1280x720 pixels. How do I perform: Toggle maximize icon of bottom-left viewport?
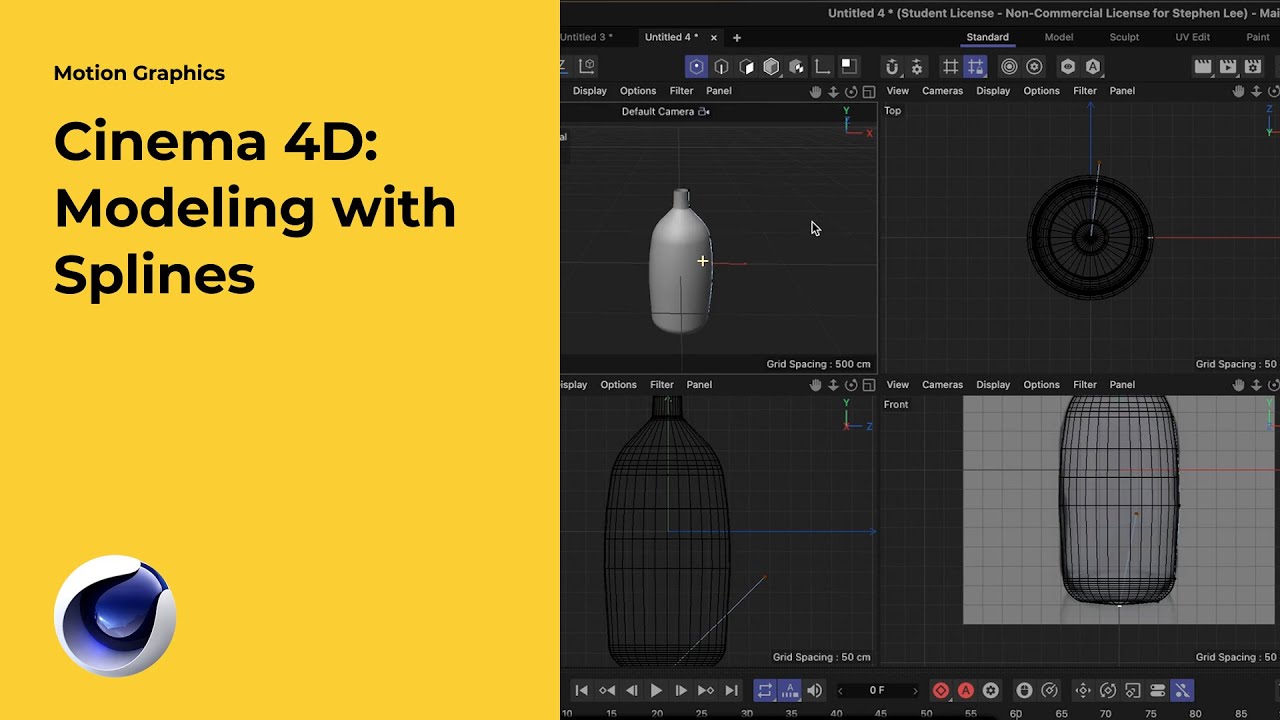pos(869,385)
